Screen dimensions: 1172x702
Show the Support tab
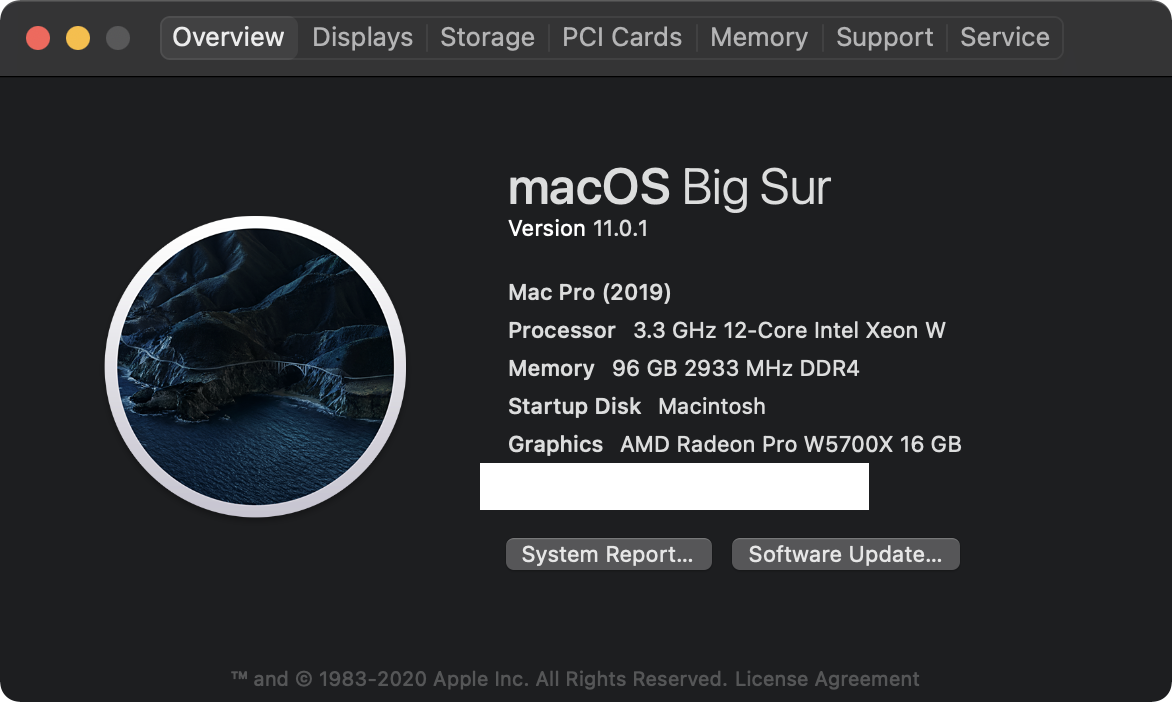coord(884,38)
